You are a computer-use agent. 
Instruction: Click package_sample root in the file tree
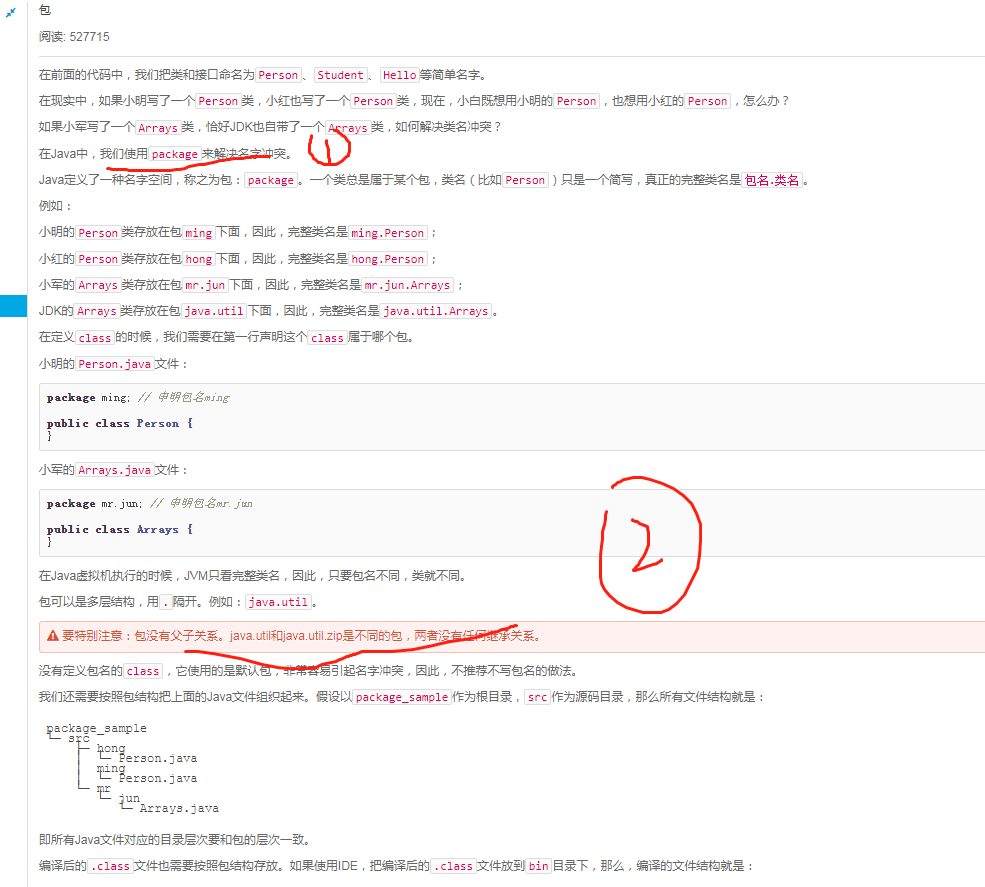pyautogui.click(x=97, y=728)
